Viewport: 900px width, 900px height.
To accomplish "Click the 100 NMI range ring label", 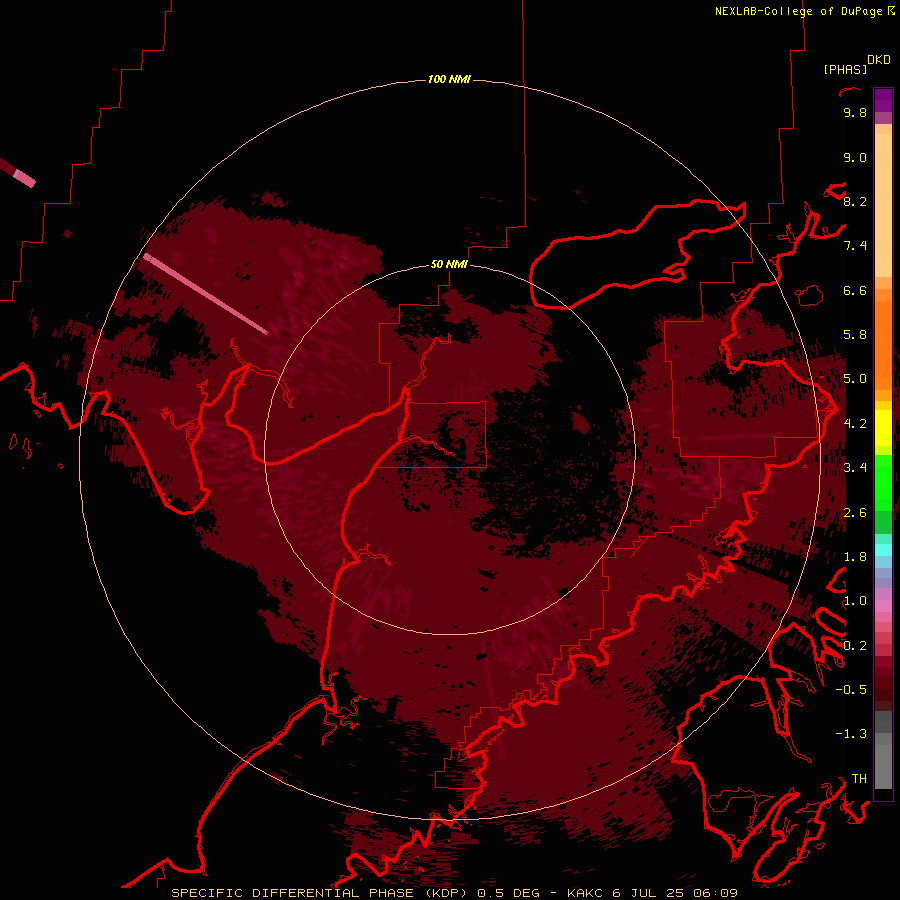I will (x=449, y=79).
